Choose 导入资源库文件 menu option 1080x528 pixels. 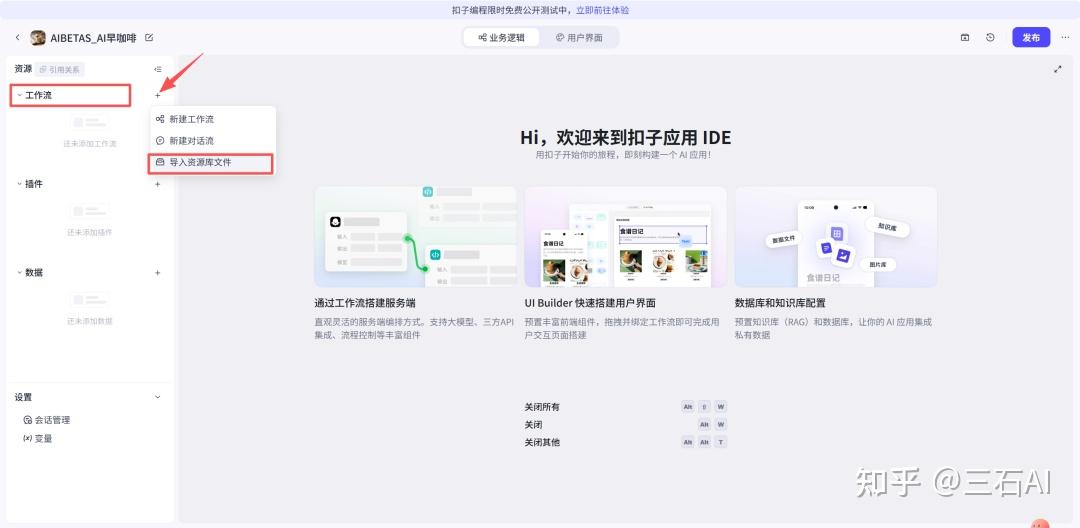click(x=200, y=162)
